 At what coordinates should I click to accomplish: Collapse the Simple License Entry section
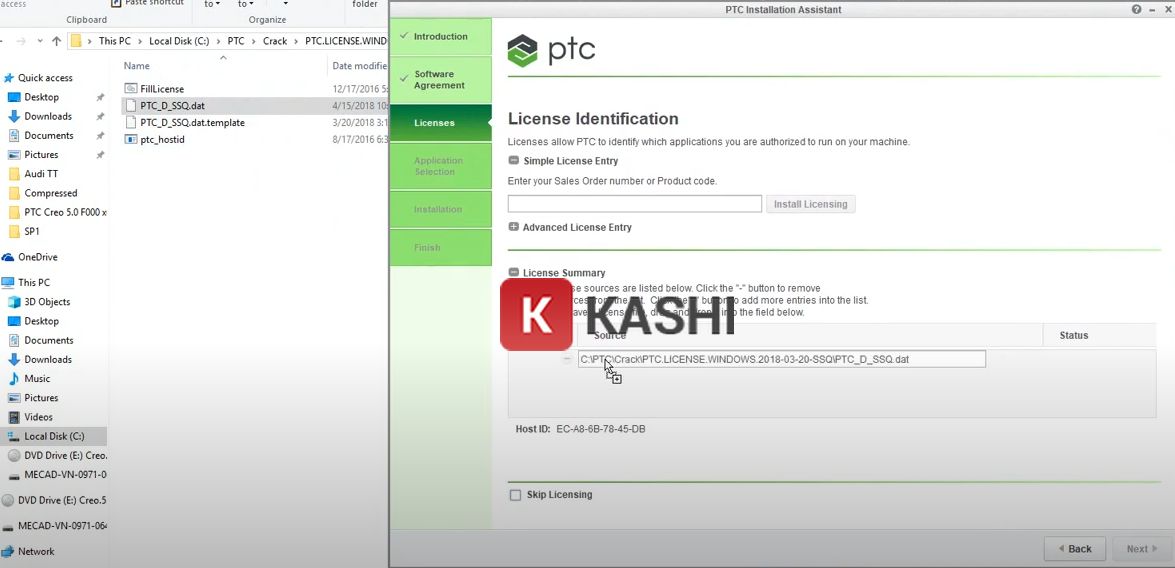click(x=513, y=160)
